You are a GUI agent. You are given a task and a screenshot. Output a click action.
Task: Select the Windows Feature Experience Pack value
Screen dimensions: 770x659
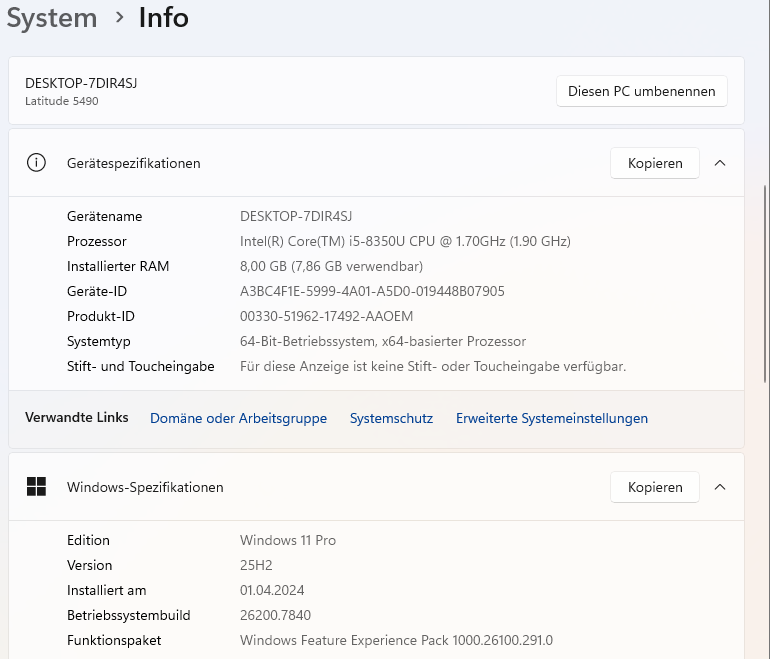[396, 640]
